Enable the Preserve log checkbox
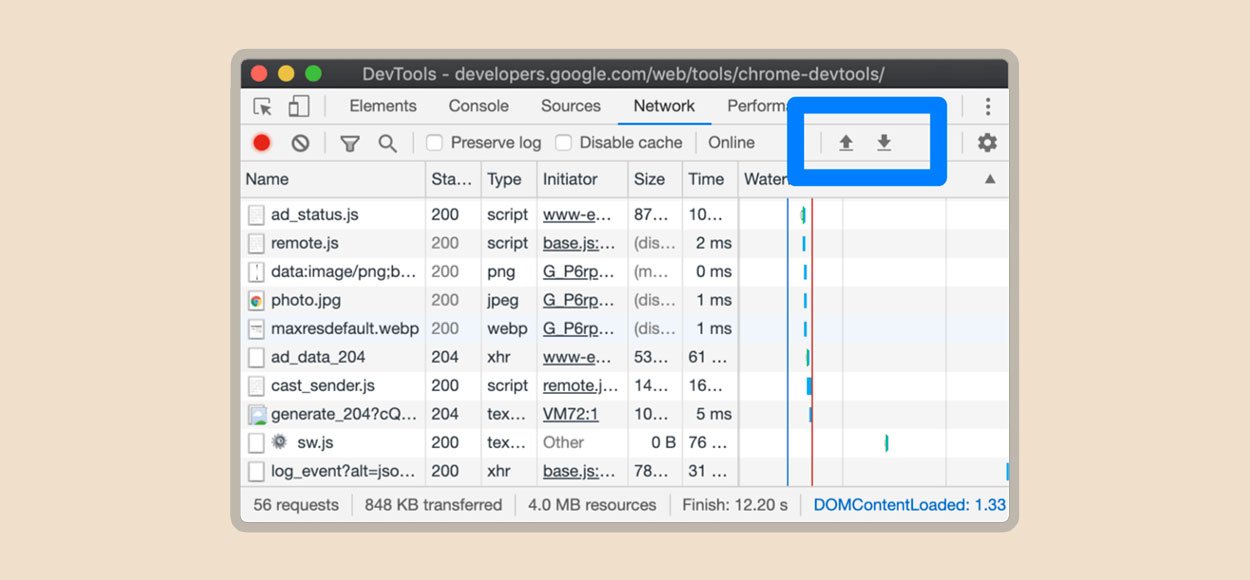This screenshot has height=580, width=1250. (x=435, y=143)
